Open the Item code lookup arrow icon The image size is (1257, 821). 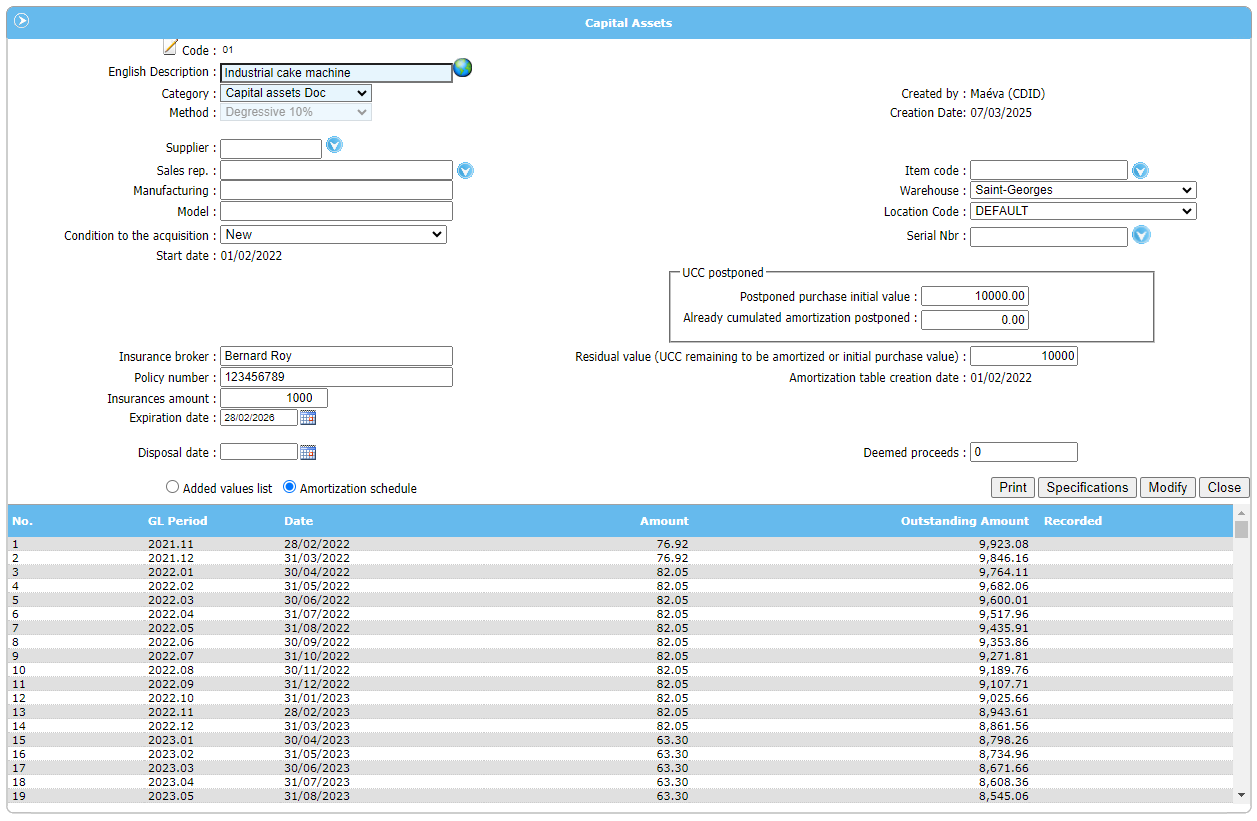(1140, 170)
